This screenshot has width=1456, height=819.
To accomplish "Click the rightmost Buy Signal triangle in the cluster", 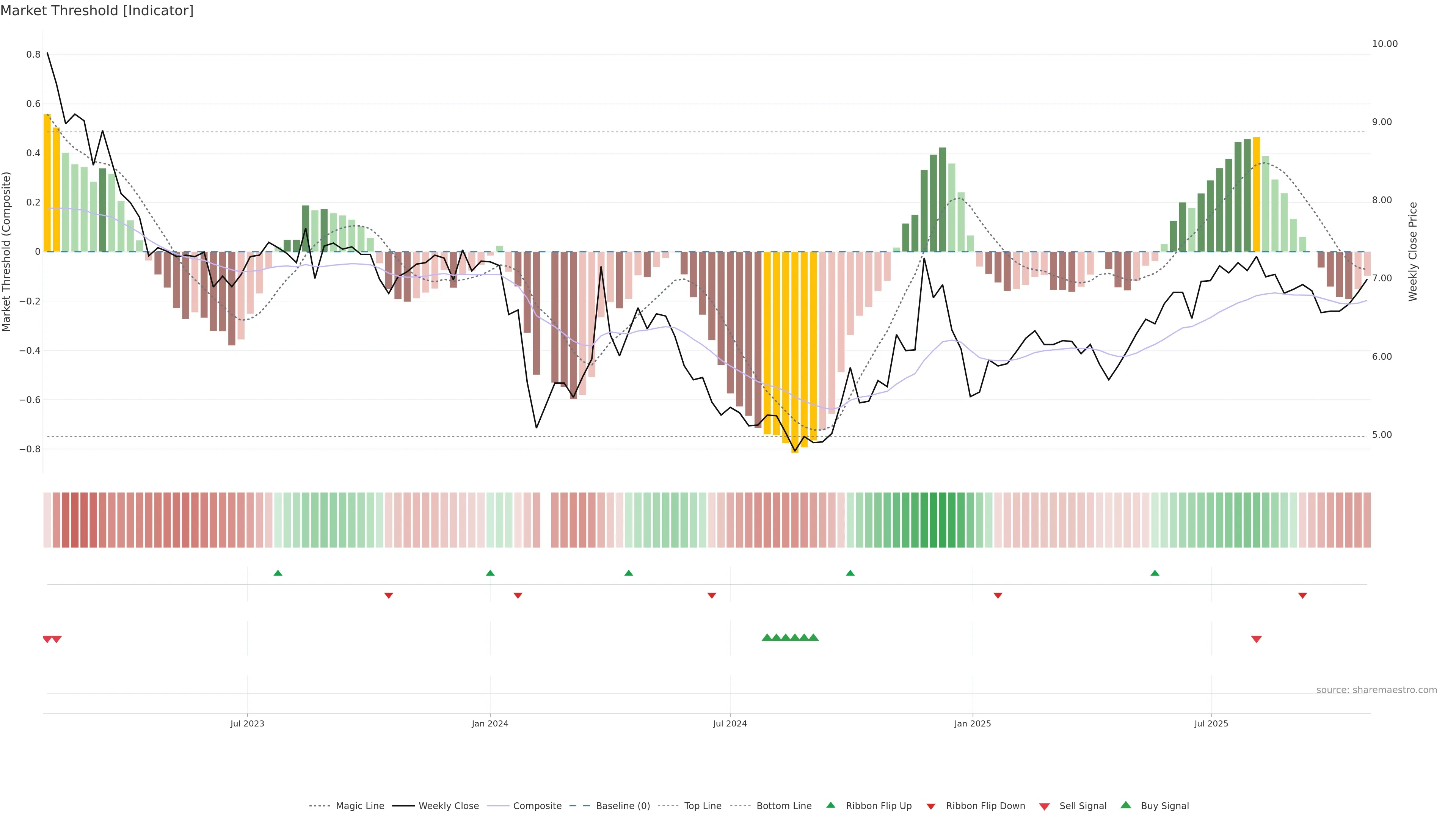I will [x=813, y=637].
